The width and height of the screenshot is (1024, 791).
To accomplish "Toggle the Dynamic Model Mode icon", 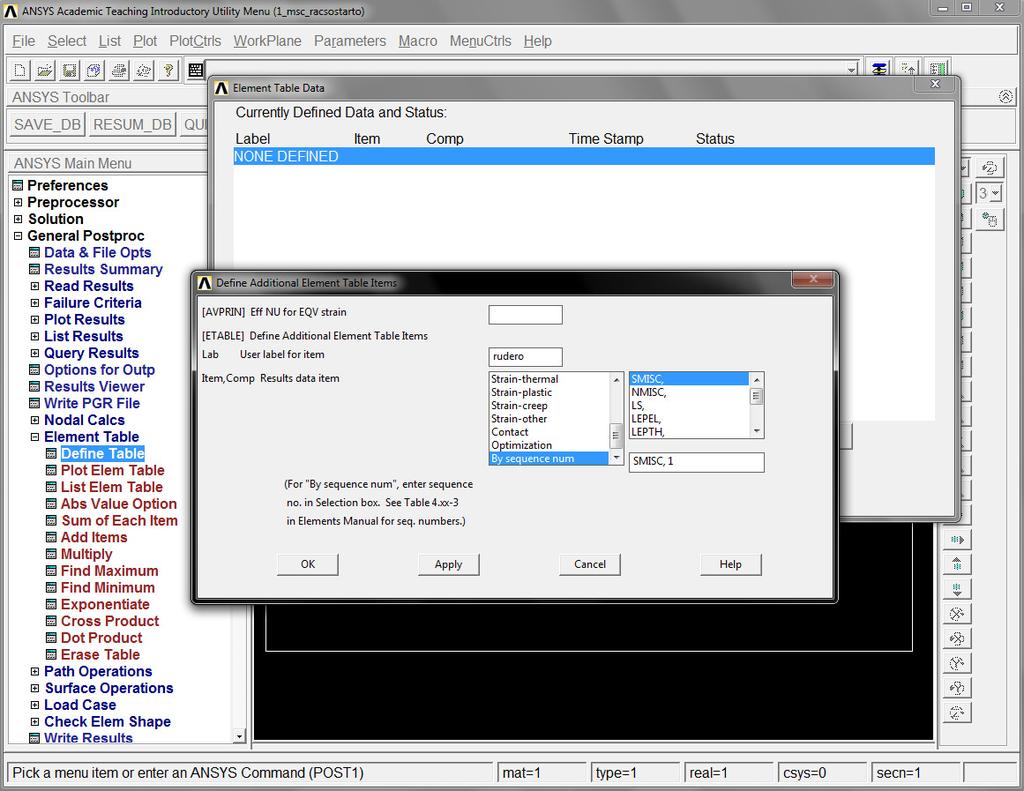I will (x=989, y=219).
